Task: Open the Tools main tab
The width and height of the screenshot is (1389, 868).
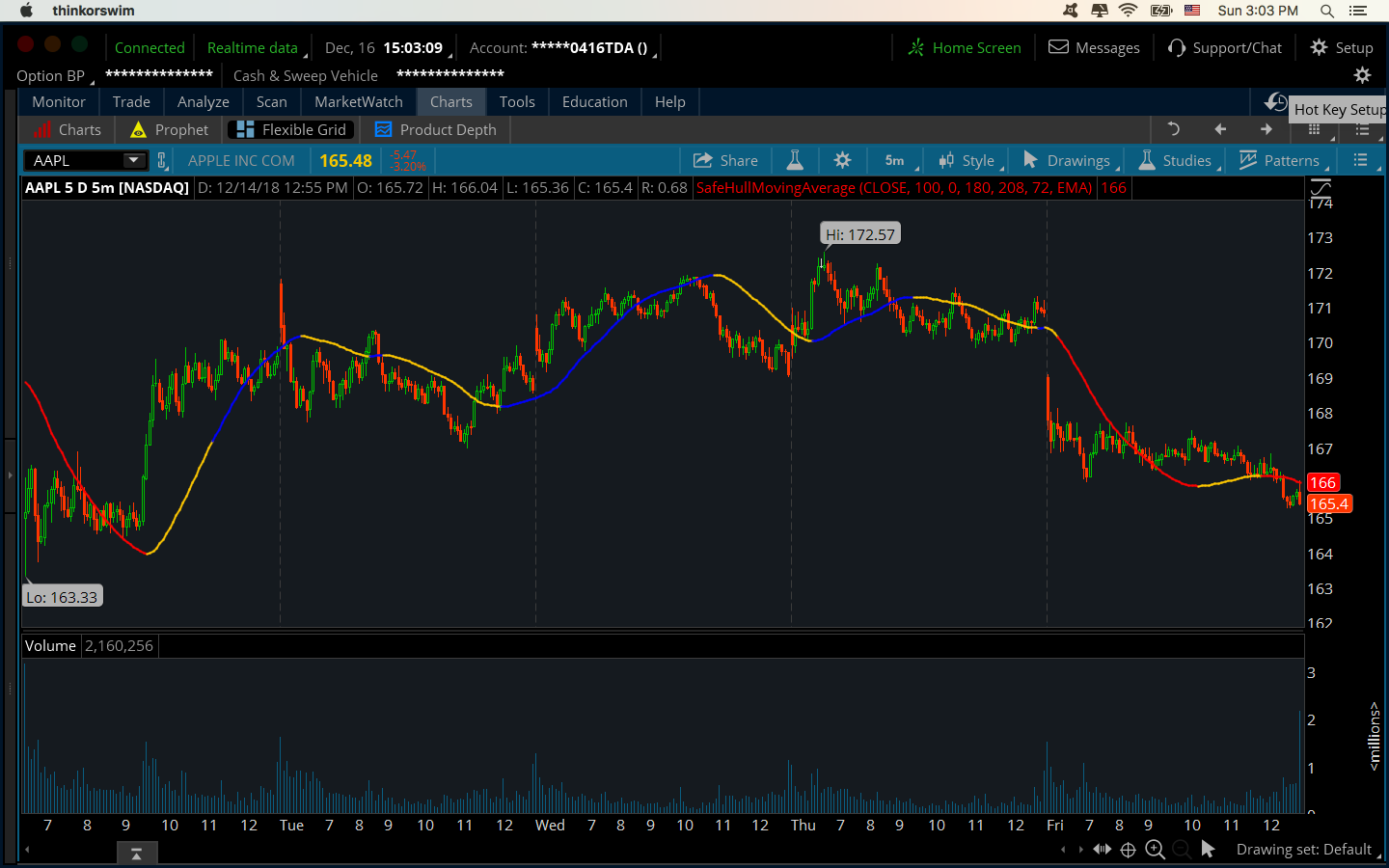Action: point(517,101)
